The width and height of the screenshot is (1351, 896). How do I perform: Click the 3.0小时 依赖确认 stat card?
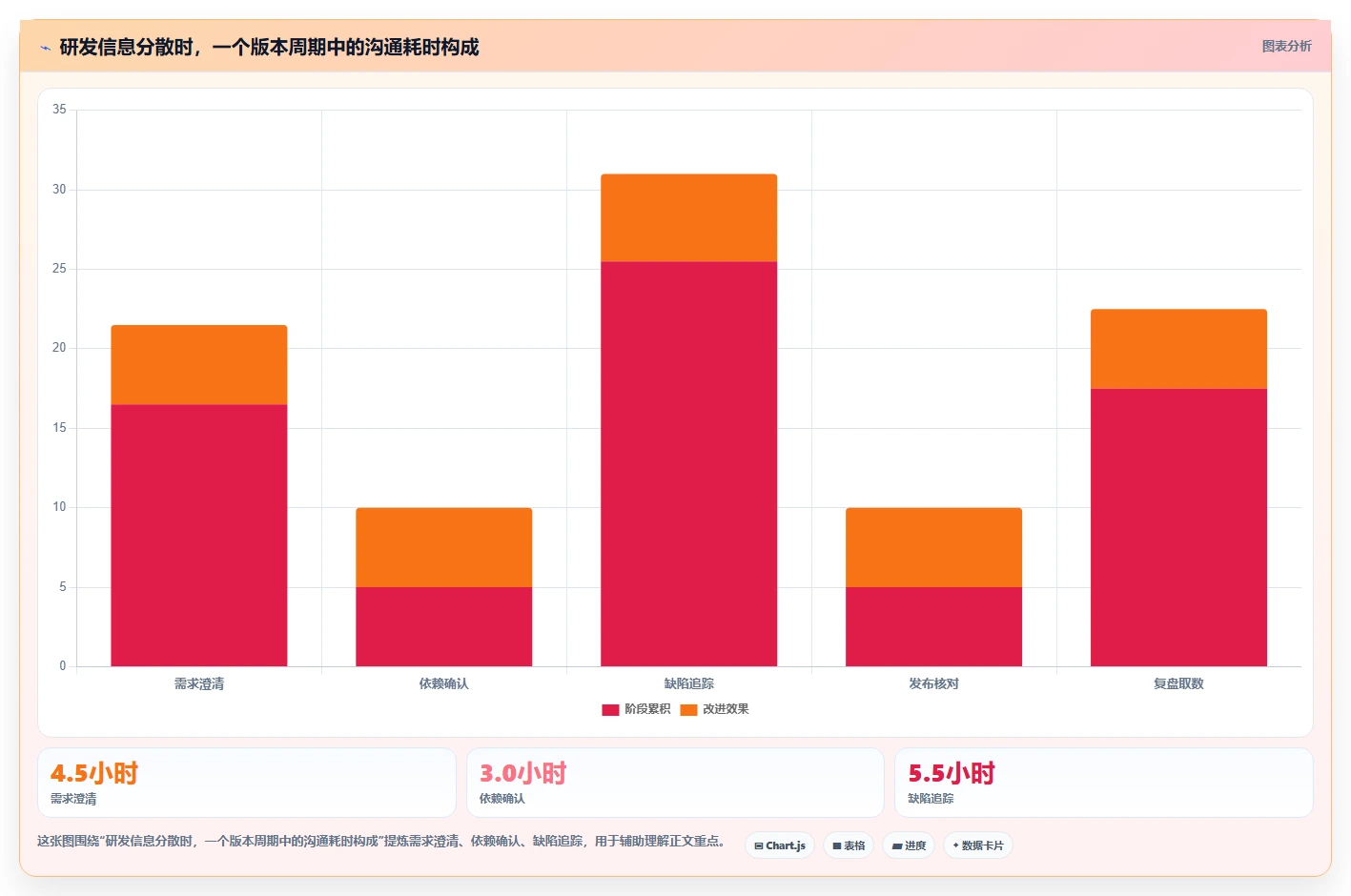coord(675,783)
